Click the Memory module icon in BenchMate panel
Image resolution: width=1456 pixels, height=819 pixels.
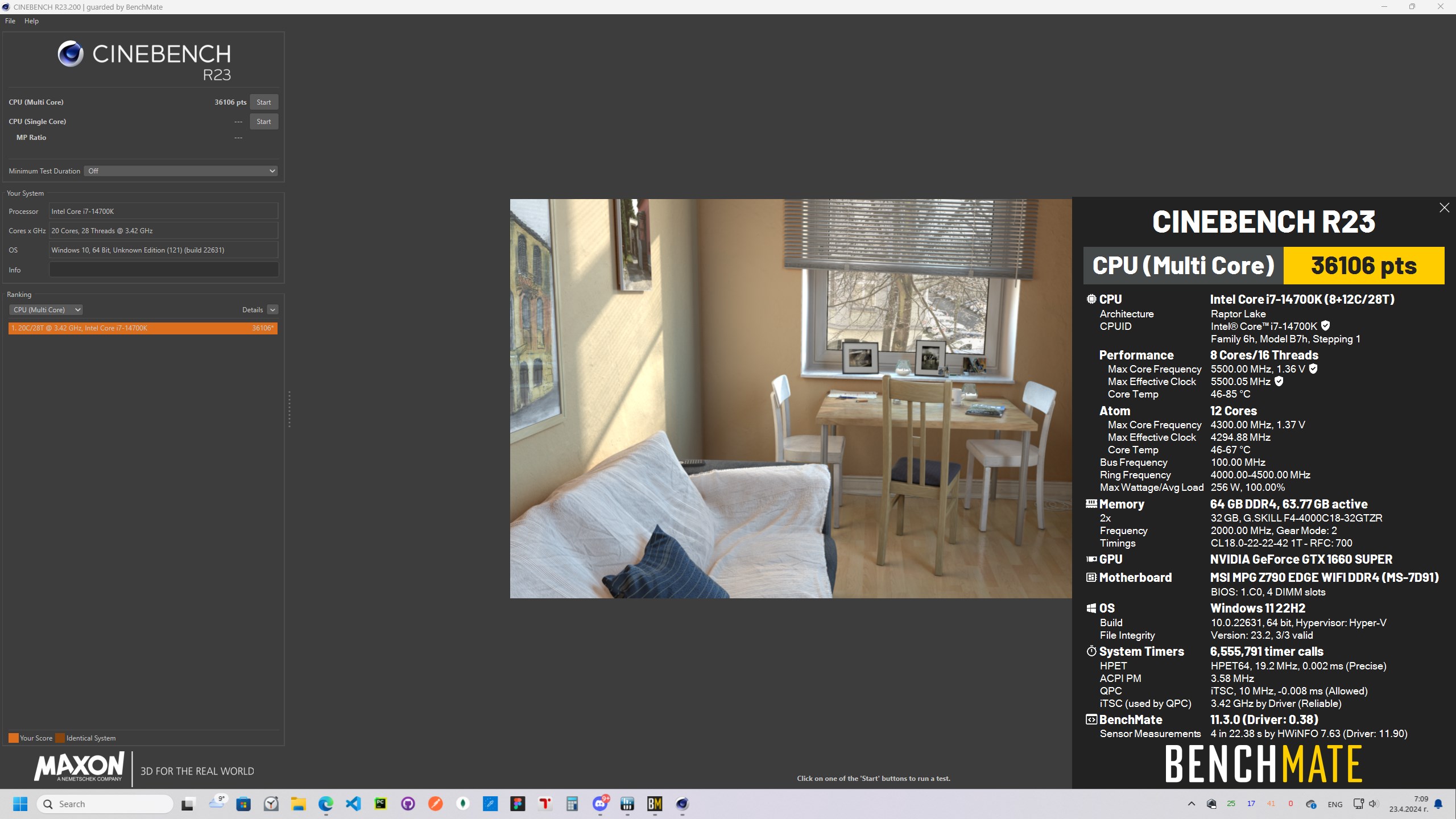coord(1091,504)
